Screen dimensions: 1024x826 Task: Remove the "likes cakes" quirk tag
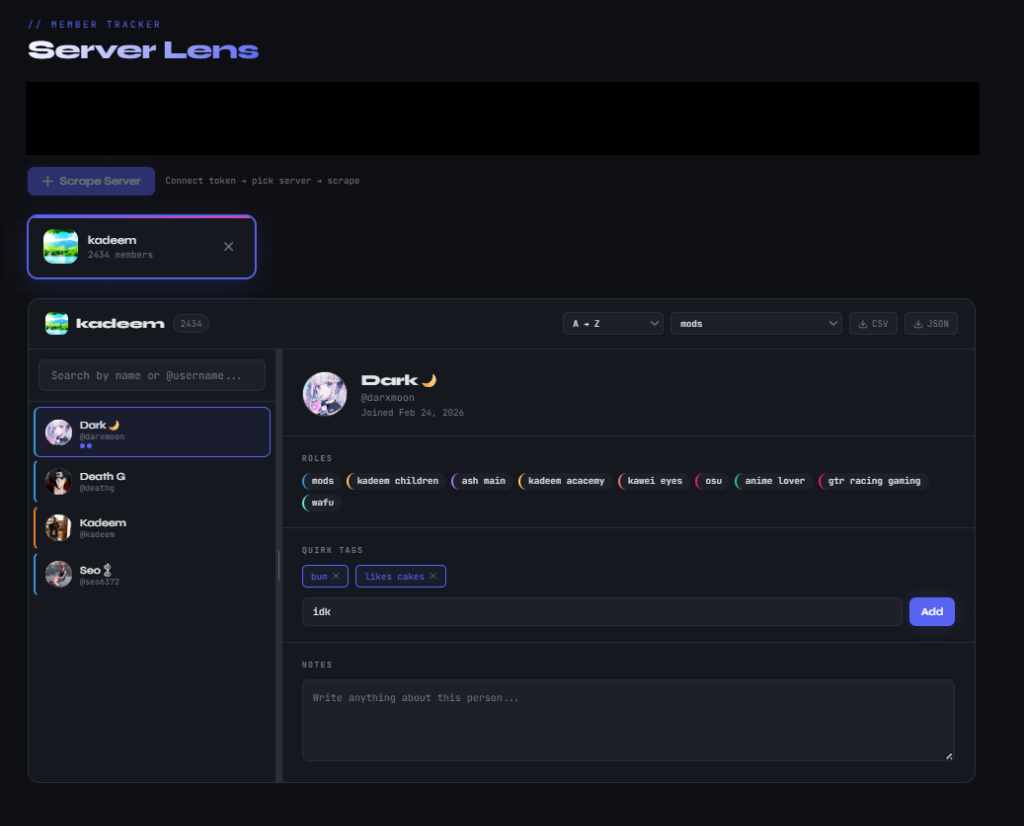tap(432, 576)
